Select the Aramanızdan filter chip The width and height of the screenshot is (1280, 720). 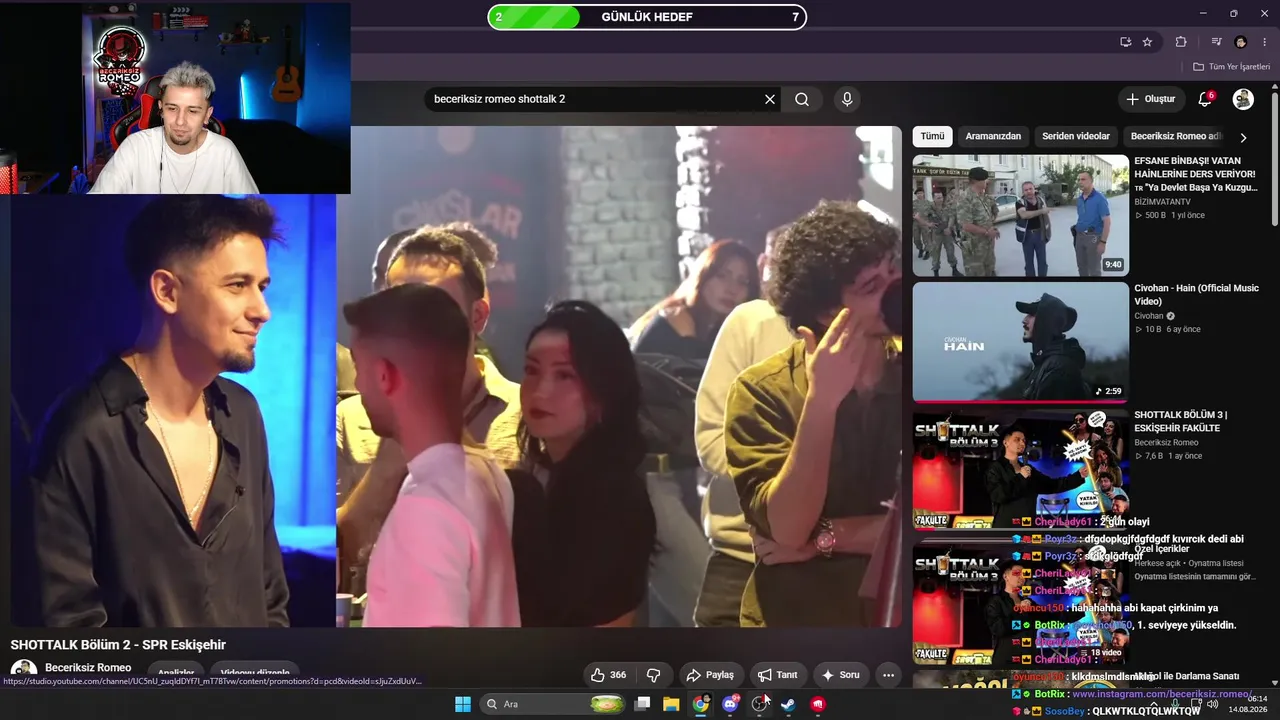coord(993,136)
